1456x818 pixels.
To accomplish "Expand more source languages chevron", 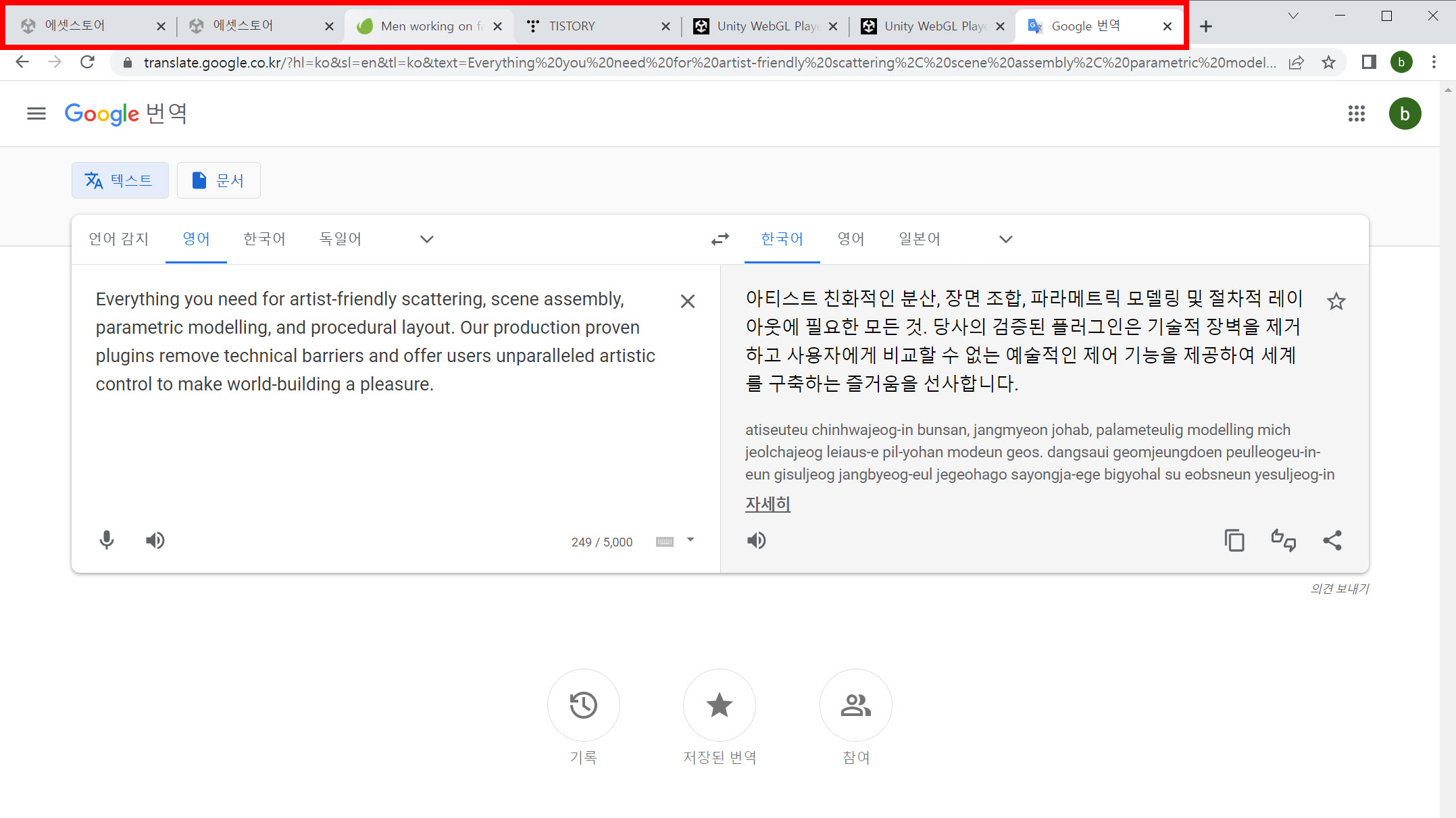I will (x=426, y=239).
